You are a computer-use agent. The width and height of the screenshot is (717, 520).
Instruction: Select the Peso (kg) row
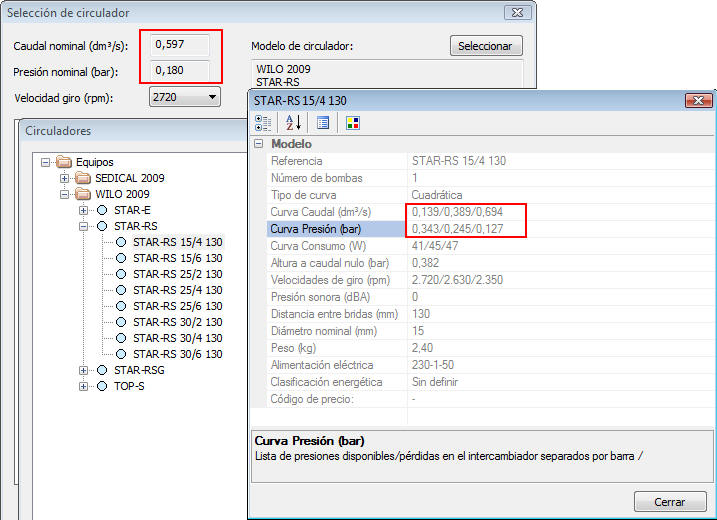point(492,348)
